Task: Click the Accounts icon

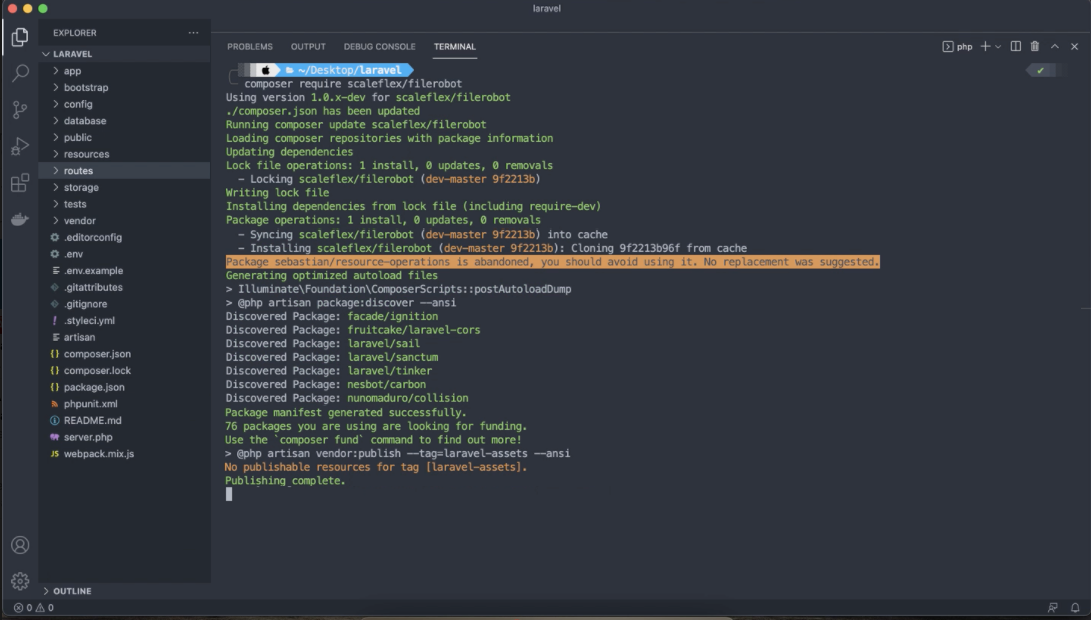Action: pos(20,545)
